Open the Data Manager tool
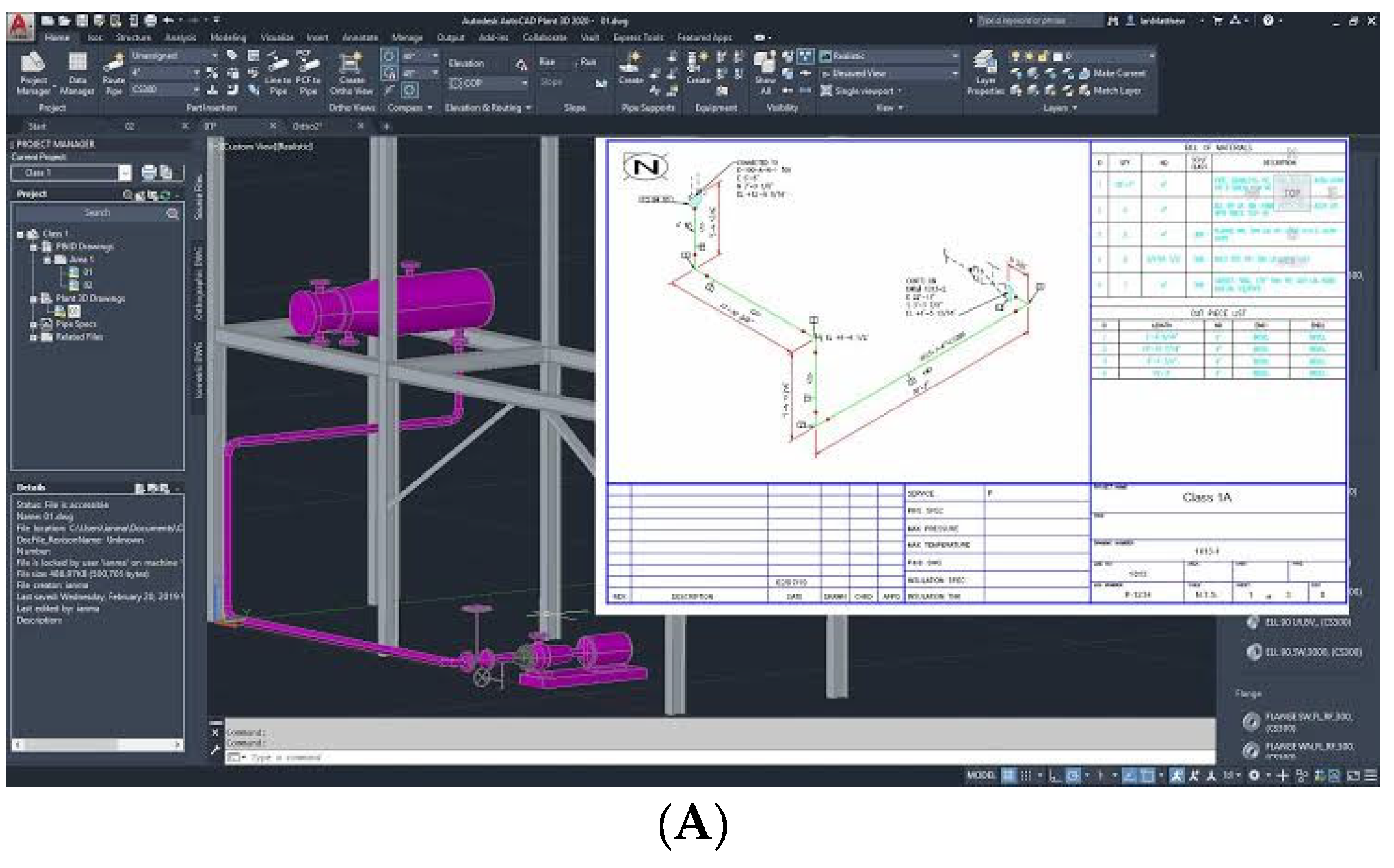 (78, 74)
